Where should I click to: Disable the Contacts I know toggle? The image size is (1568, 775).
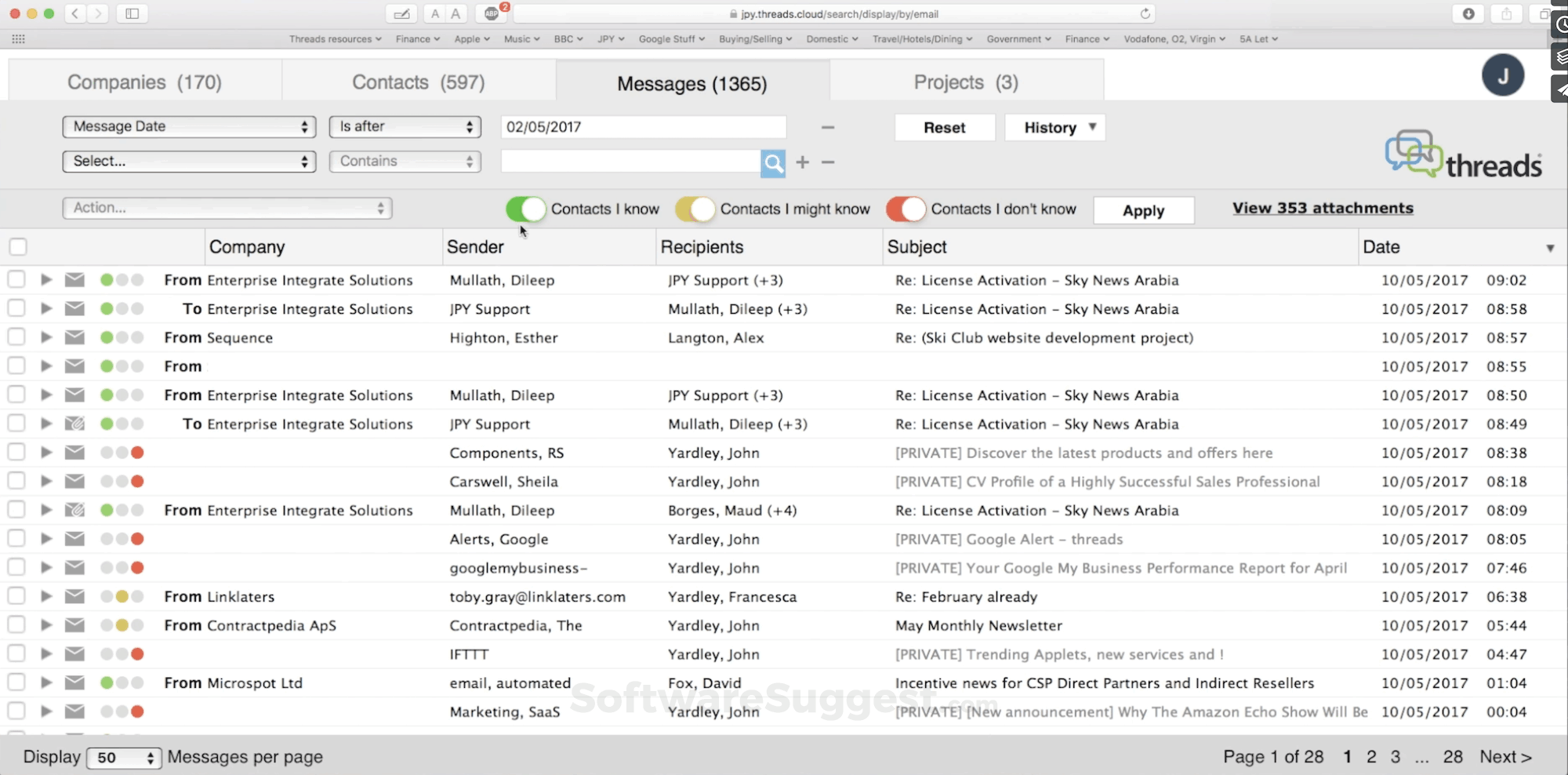525,209
